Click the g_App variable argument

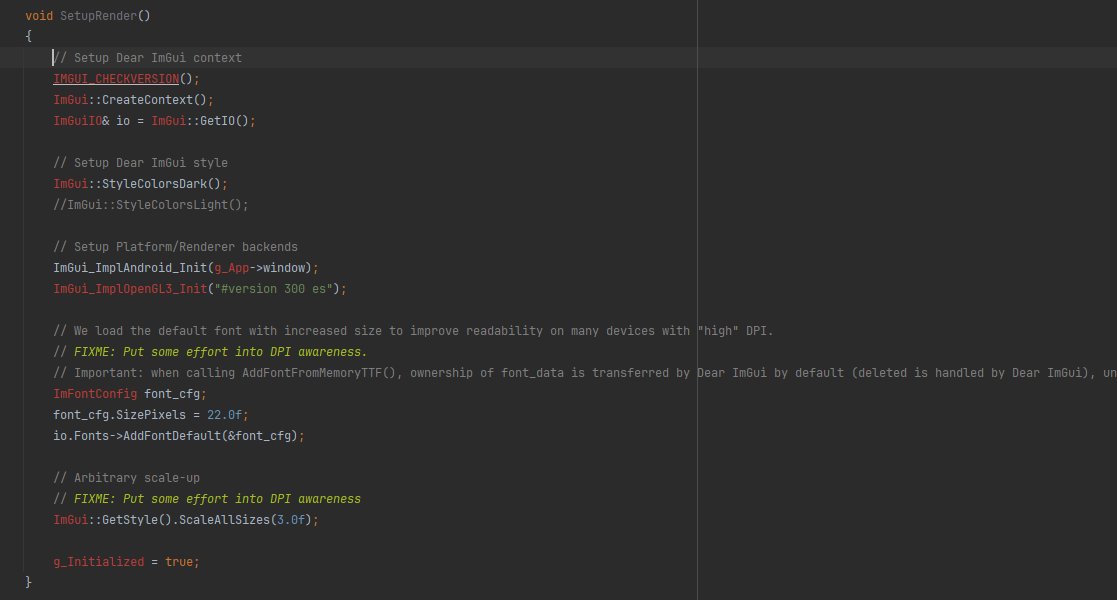click(x=231, y=268)
